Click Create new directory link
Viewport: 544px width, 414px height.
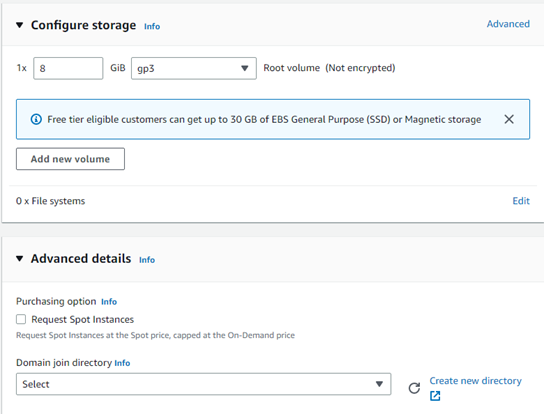click(x=475, y=381)
